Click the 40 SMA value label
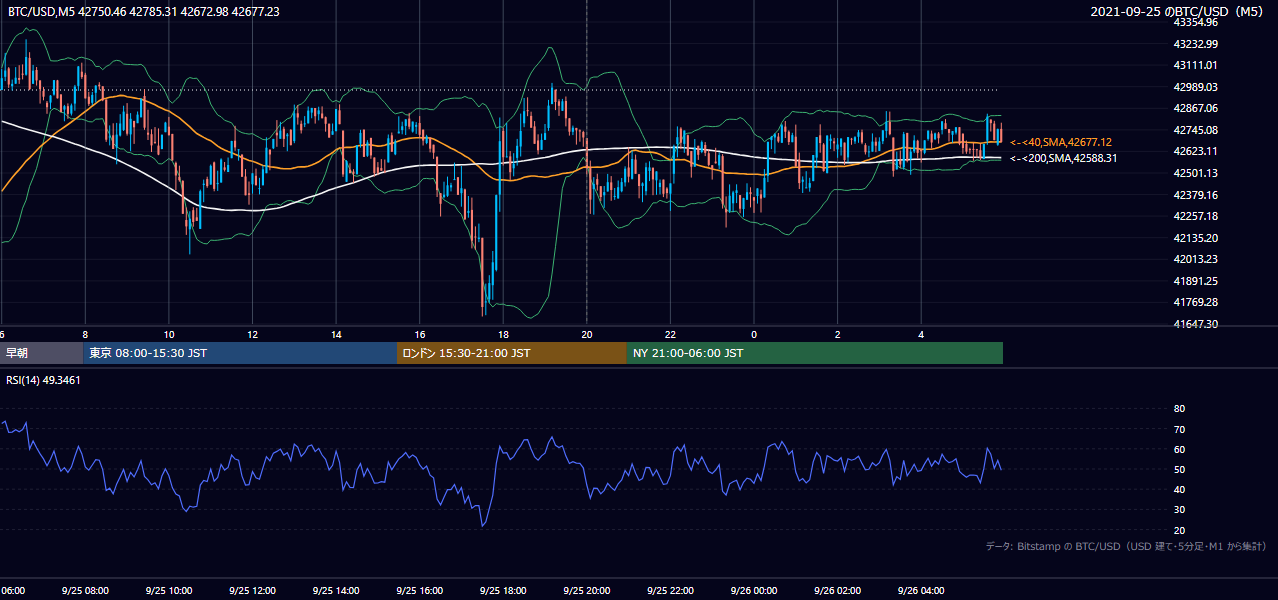 (x=1061, y=143)
